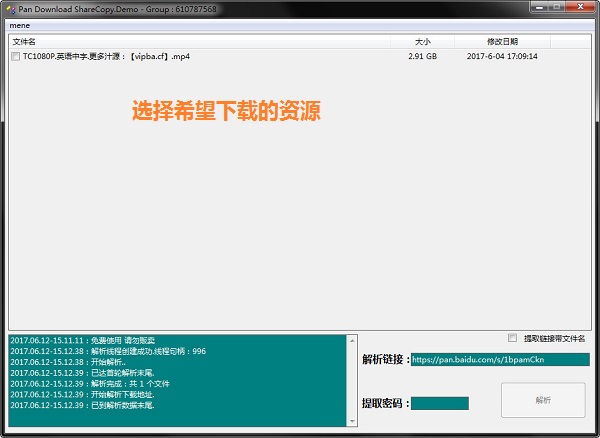Viewport: 600px width, 438px height.
Task: Sort by the 文件名 column header
Action: [22, 42]
